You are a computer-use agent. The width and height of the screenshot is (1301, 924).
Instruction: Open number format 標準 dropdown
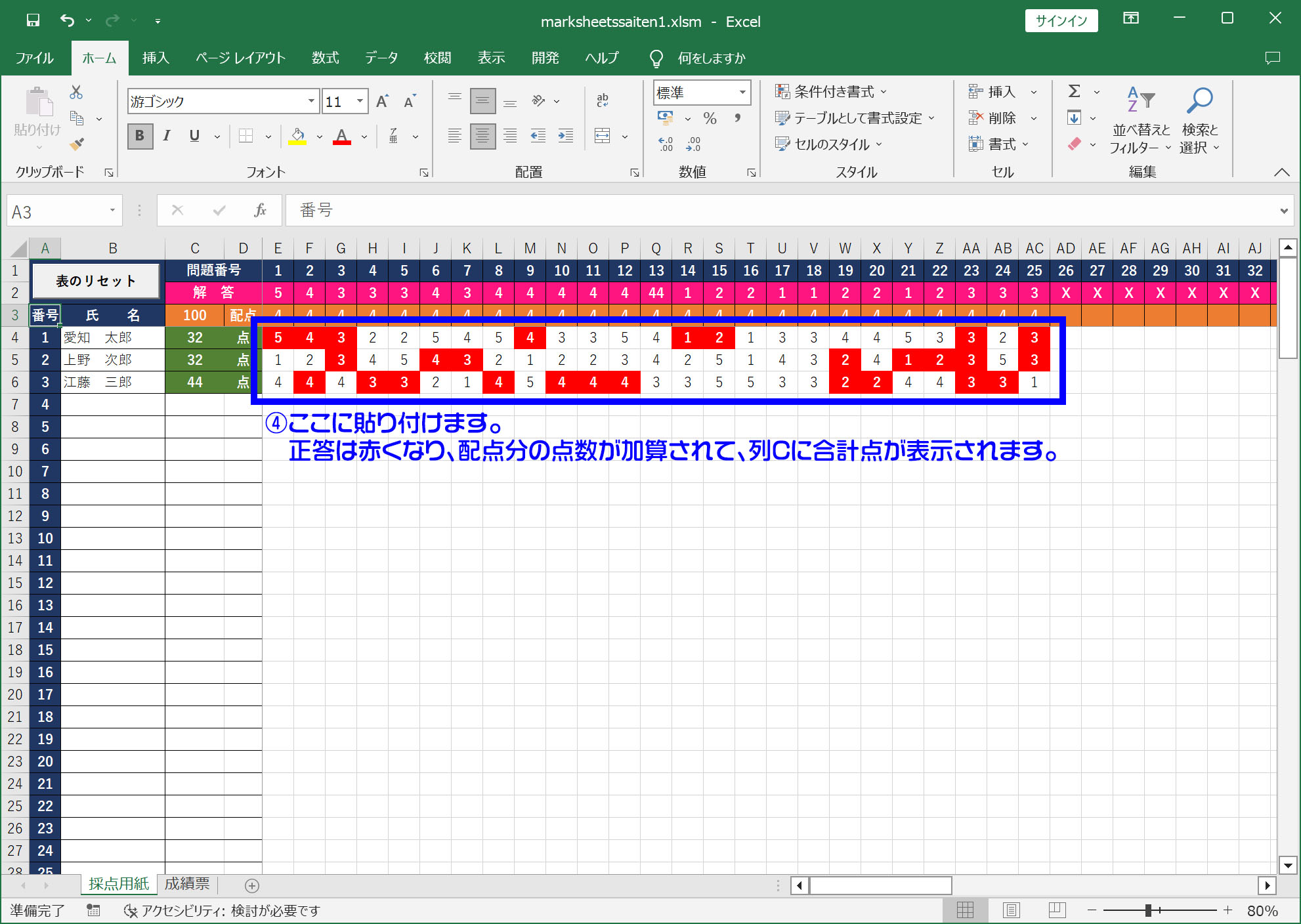(x=742, y=92)
